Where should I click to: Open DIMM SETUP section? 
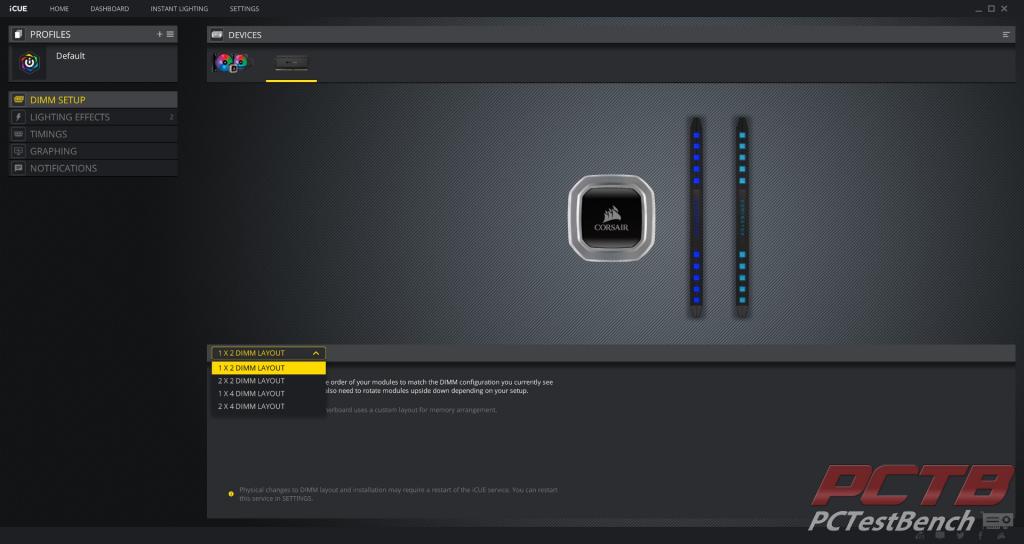pos(93,100)
